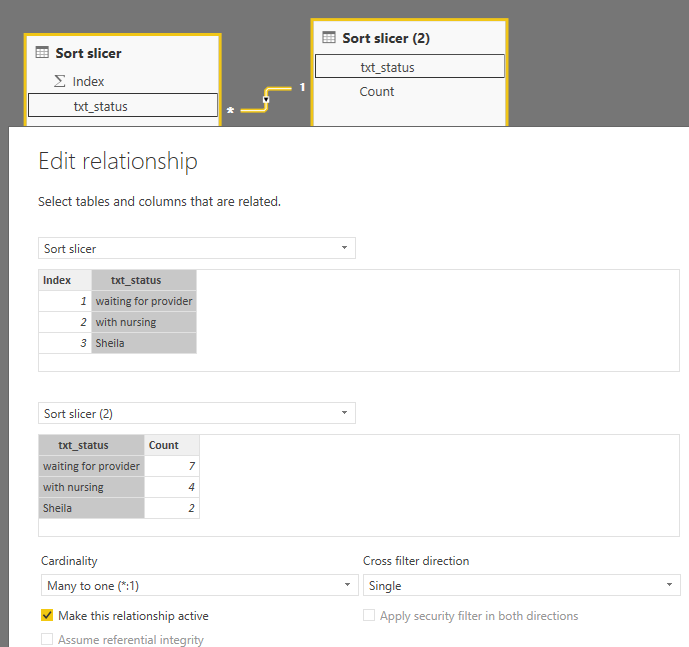Click the relationship line direction arrow
Screen dimensions: 689x647
(266, 100)
